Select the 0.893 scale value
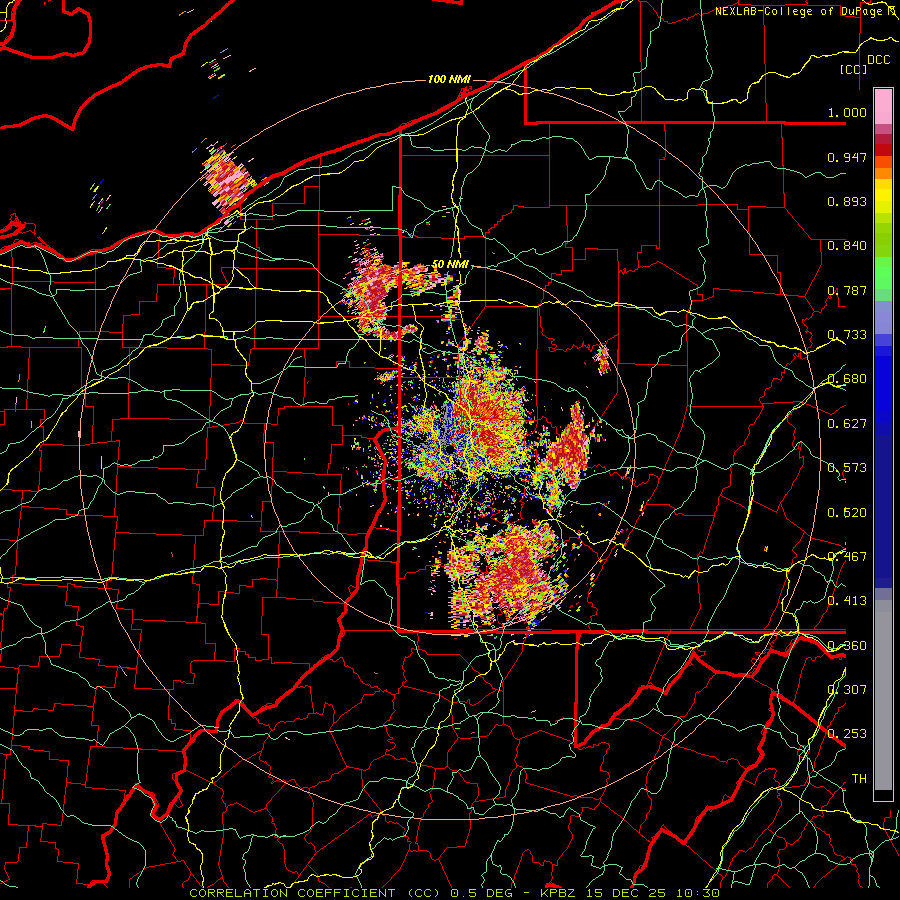The width and height of the screenshot is (900, 900). click(x=847, y=201)
